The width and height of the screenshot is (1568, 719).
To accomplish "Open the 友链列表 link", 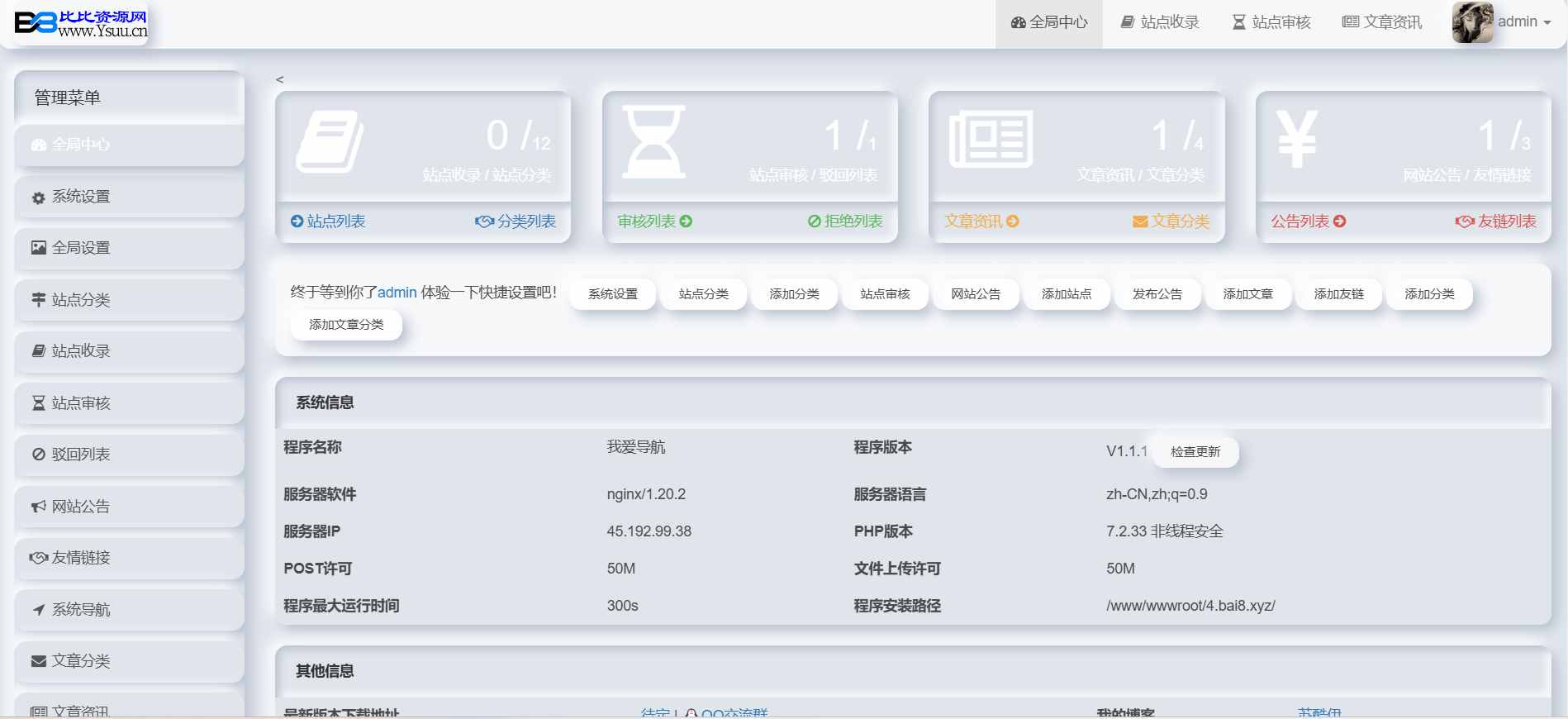I will pyautogui.click(x=1496, y=221).
